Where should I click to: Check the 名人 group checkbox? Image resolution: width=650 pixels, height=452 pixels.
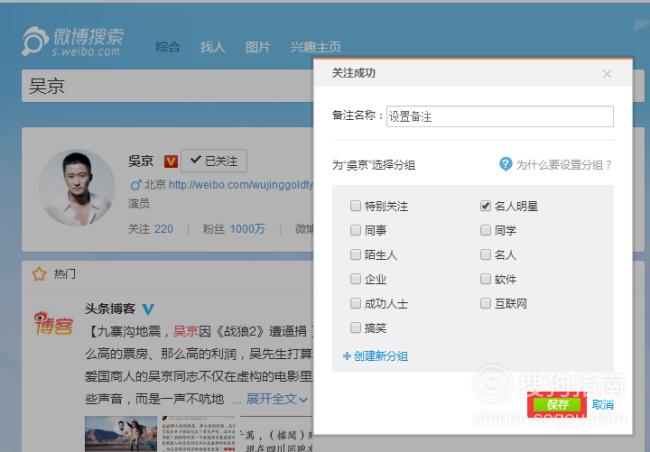pyautogui.click(x=485, y=254)
